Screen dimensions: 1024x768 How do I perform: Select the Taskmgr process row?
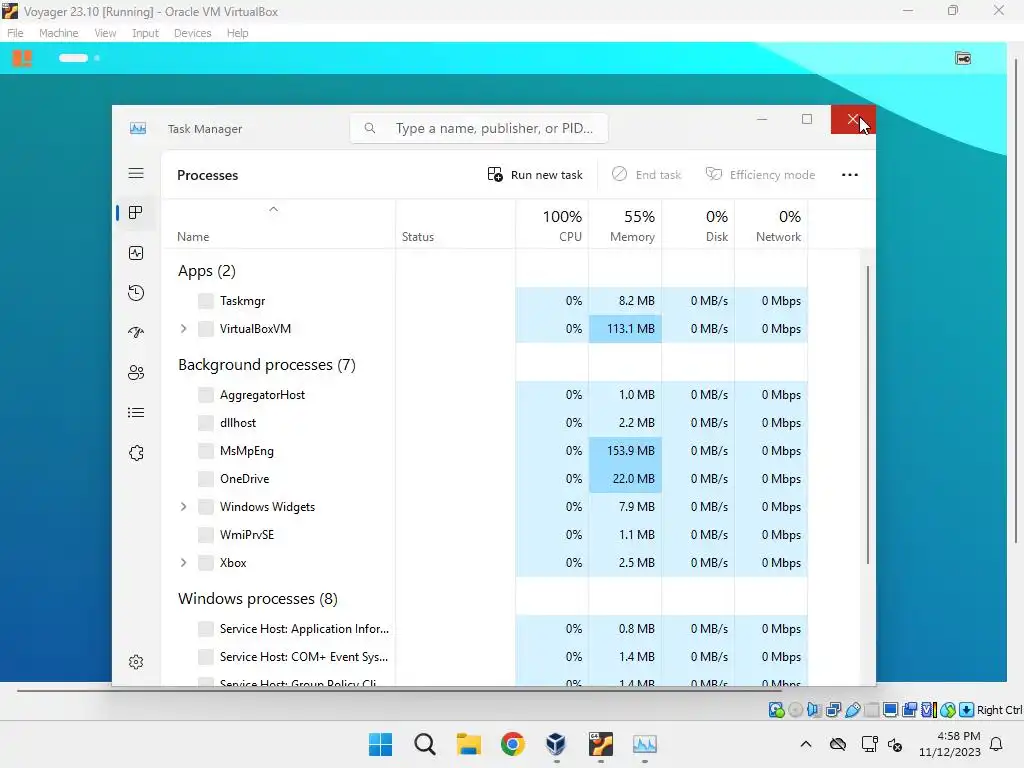point(484,300)
